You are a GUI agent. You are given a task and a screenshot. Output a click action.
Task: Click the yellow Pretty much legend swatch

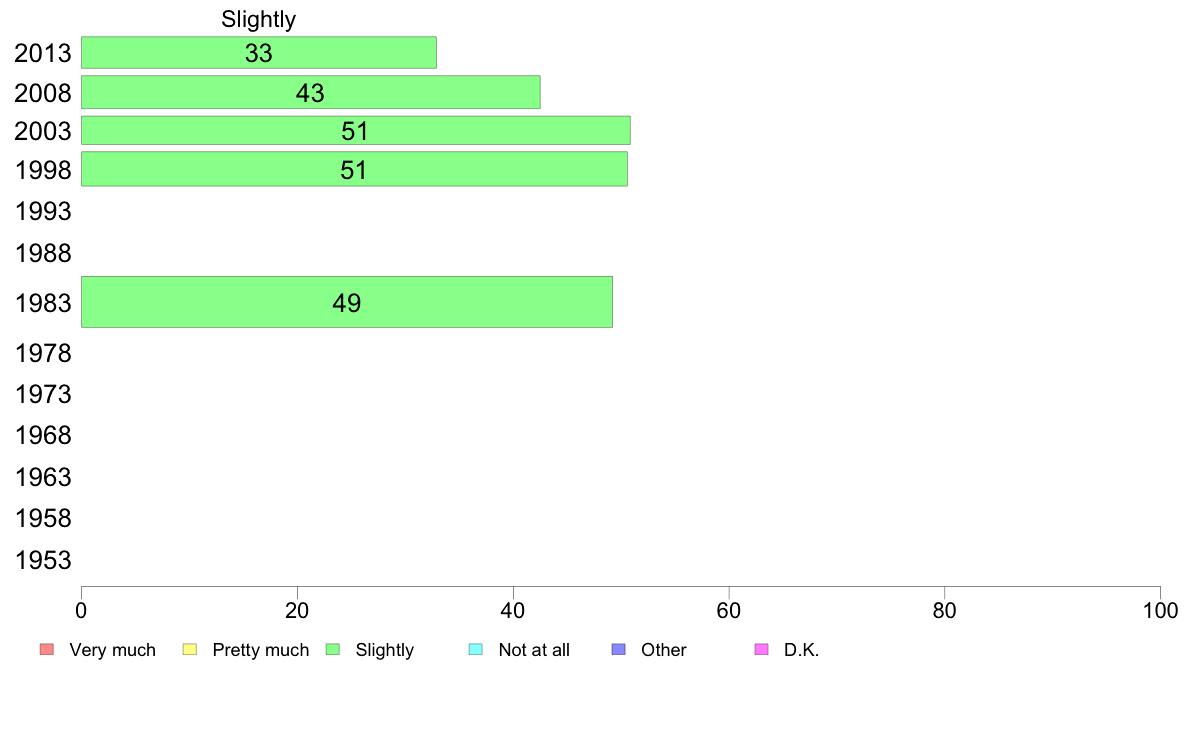click(190, 650)
